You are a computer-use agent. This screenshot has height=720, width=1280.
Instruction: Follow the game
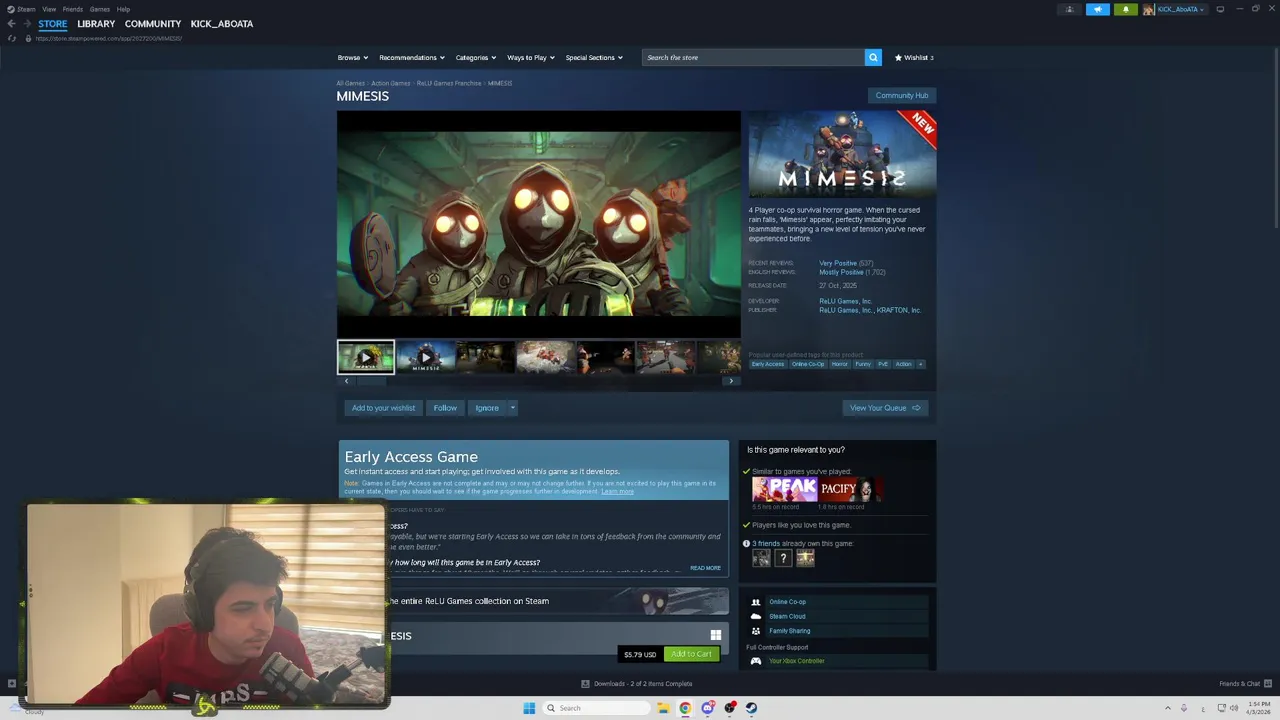point(445,408)
